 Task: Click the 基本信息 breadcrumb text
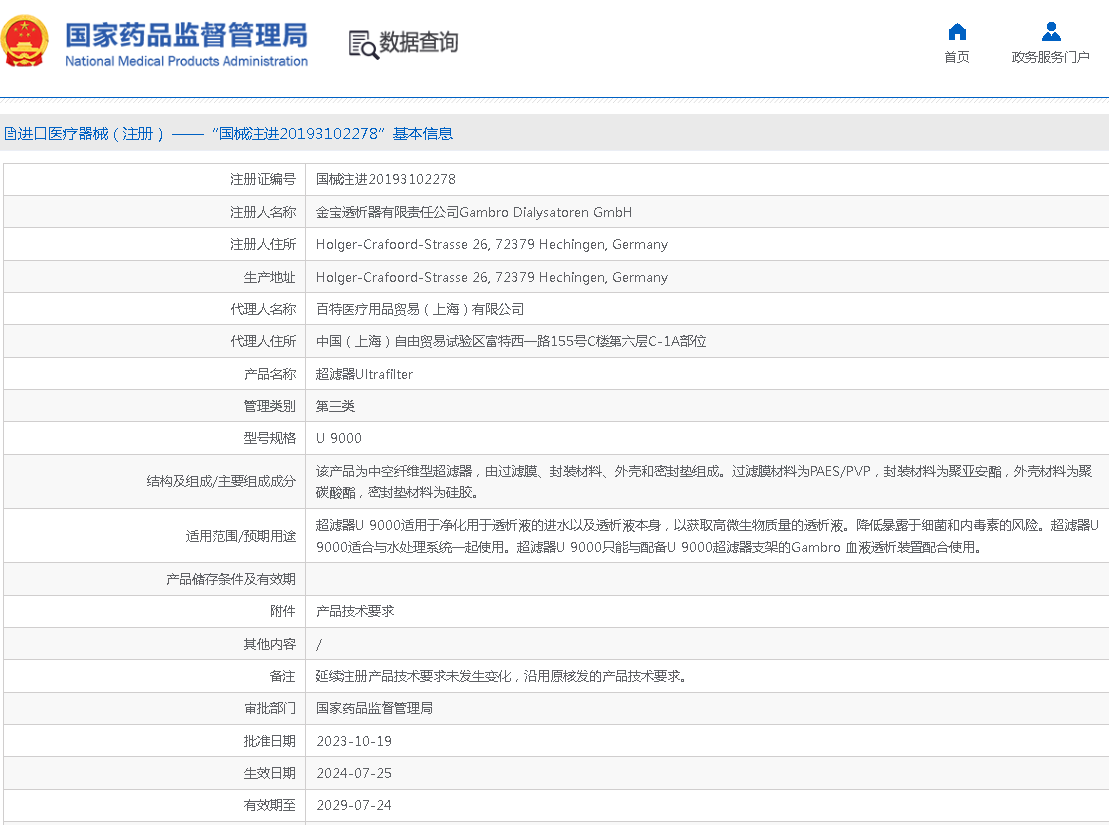423,134
